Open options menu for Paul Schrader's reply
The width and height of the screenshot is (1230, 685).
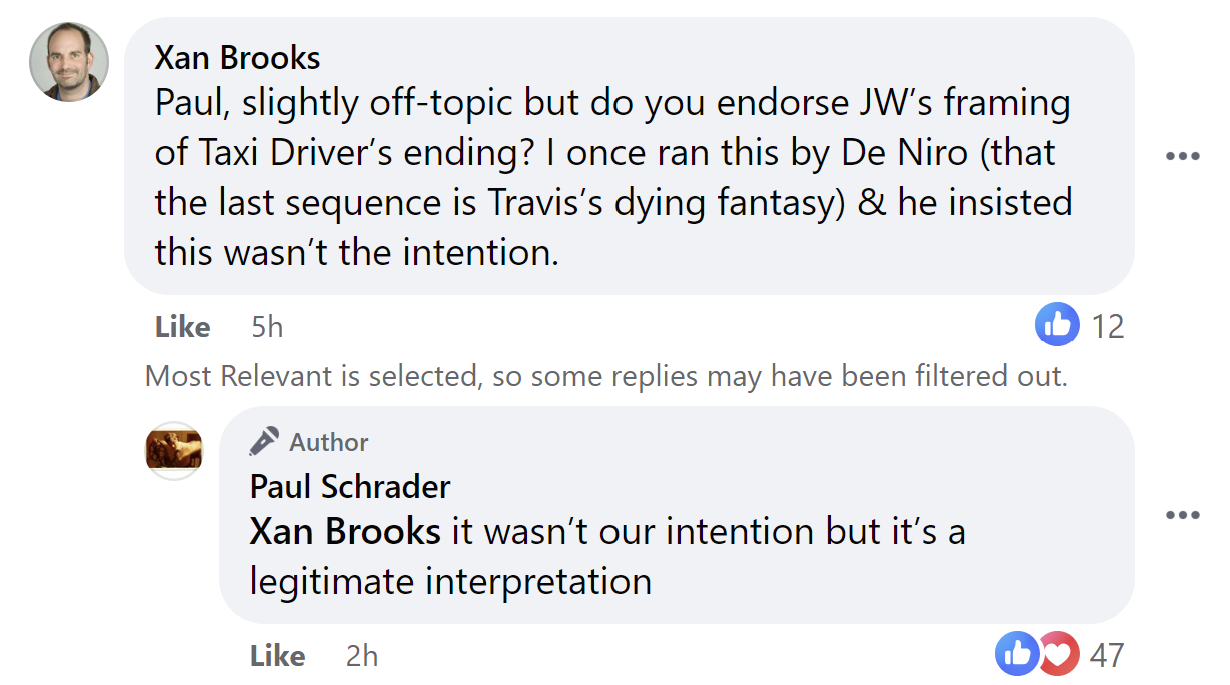click(x=1182, y=515)
